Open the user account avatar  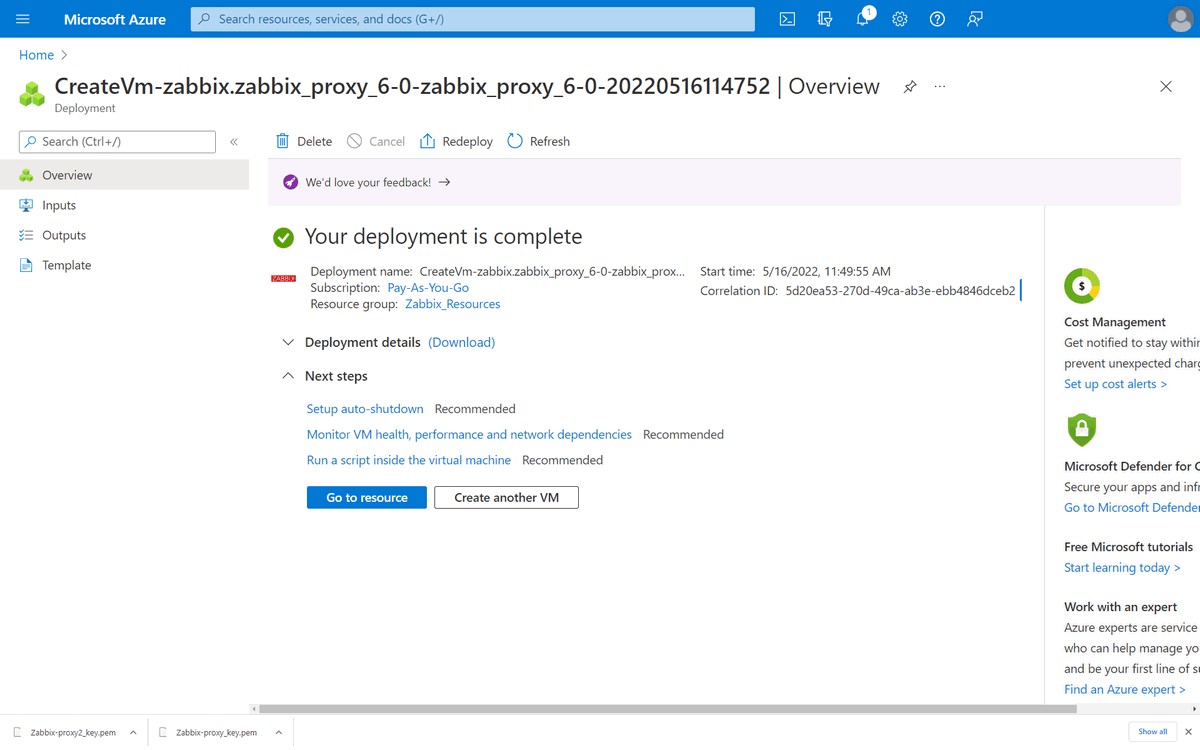point(1180,19)
